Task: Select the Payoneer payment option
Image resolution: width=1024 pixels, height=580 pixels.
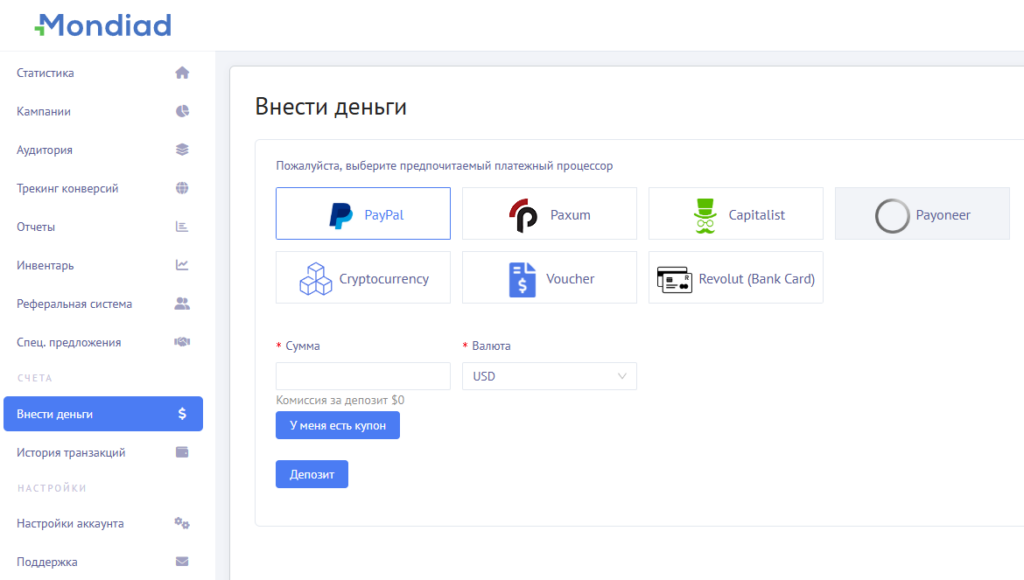Action: point(921,213)
